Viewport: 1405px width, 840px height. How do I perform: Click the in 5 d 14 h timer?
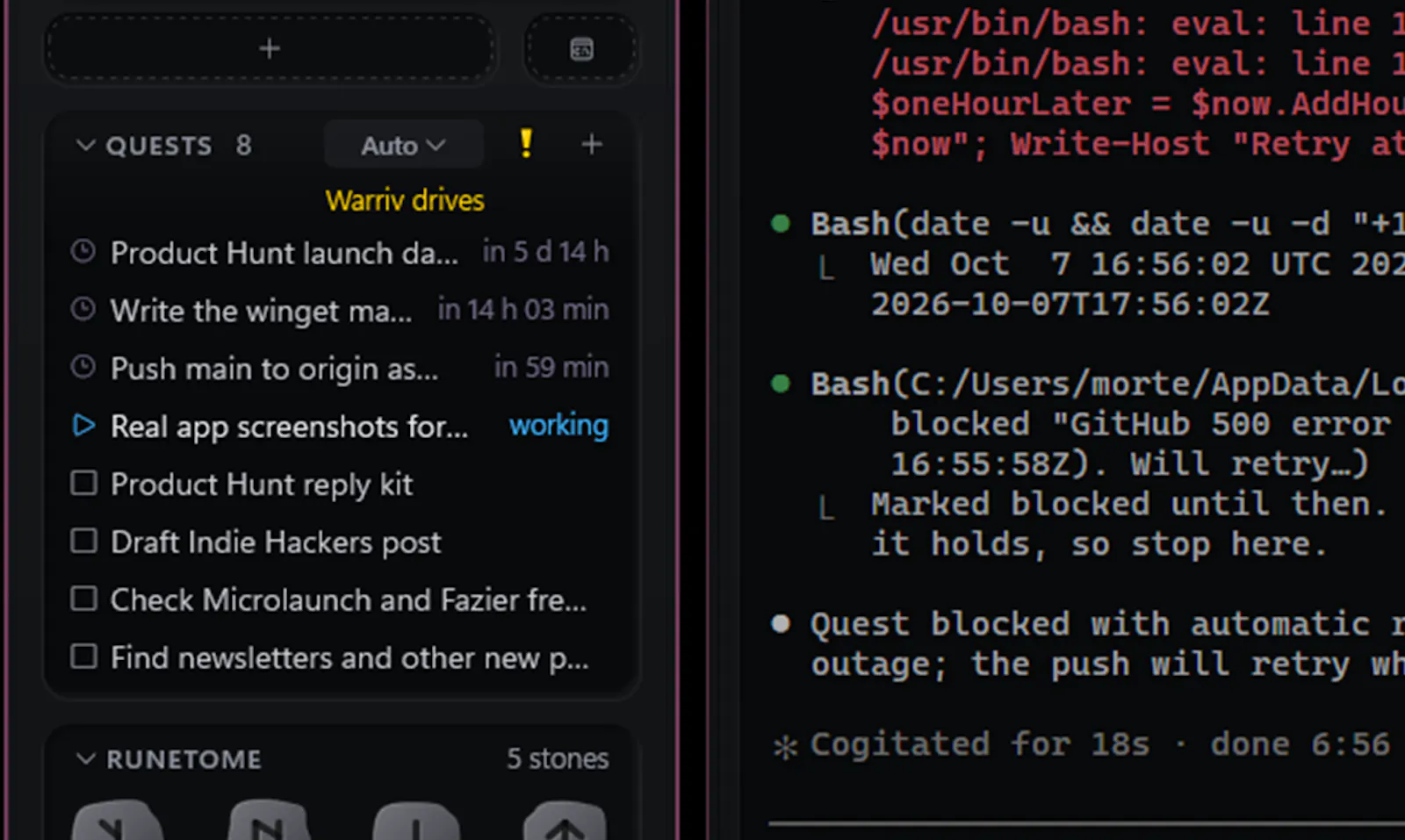point(545,252)
